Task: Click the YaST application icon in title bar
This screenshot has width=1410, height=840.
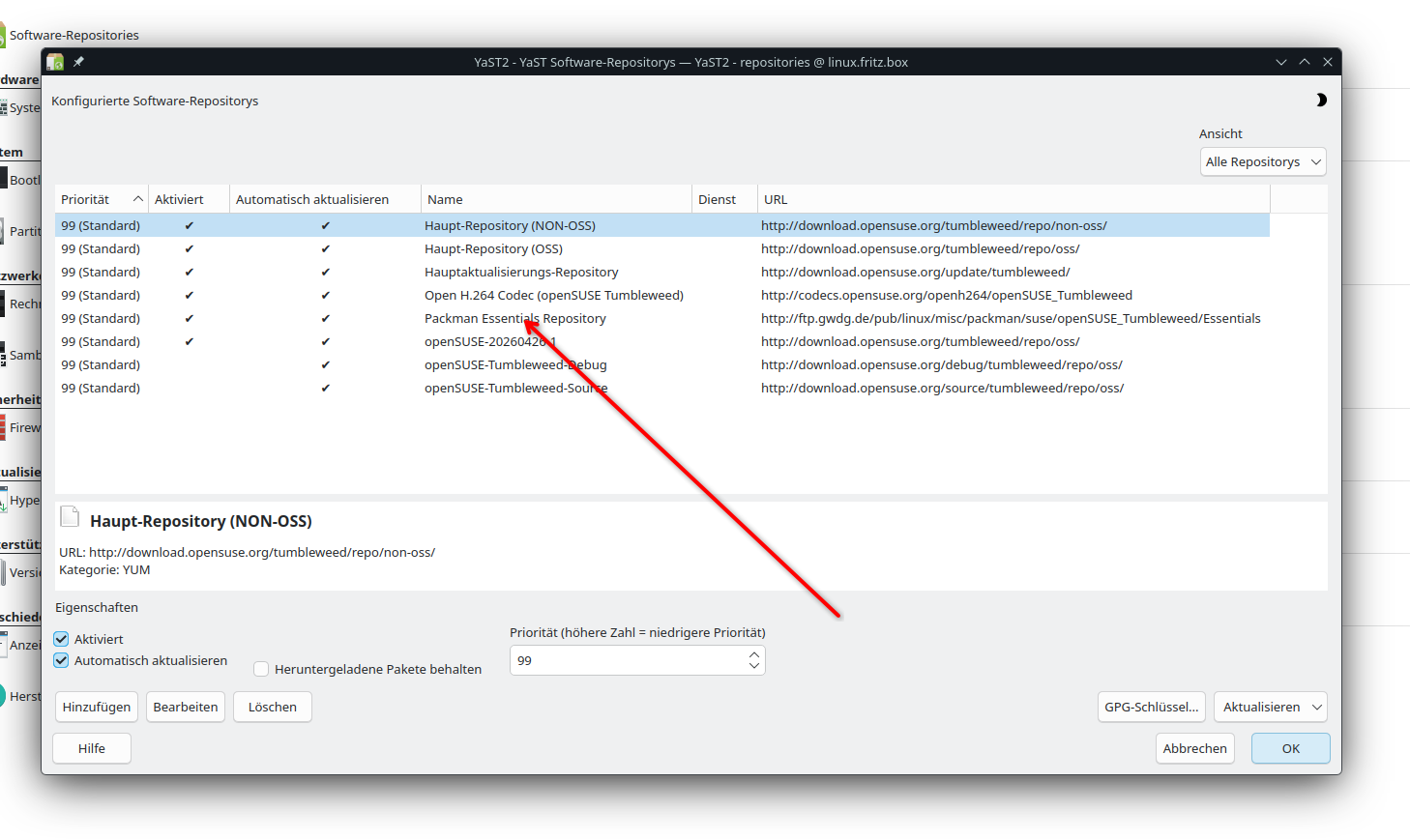Action: 55,62
